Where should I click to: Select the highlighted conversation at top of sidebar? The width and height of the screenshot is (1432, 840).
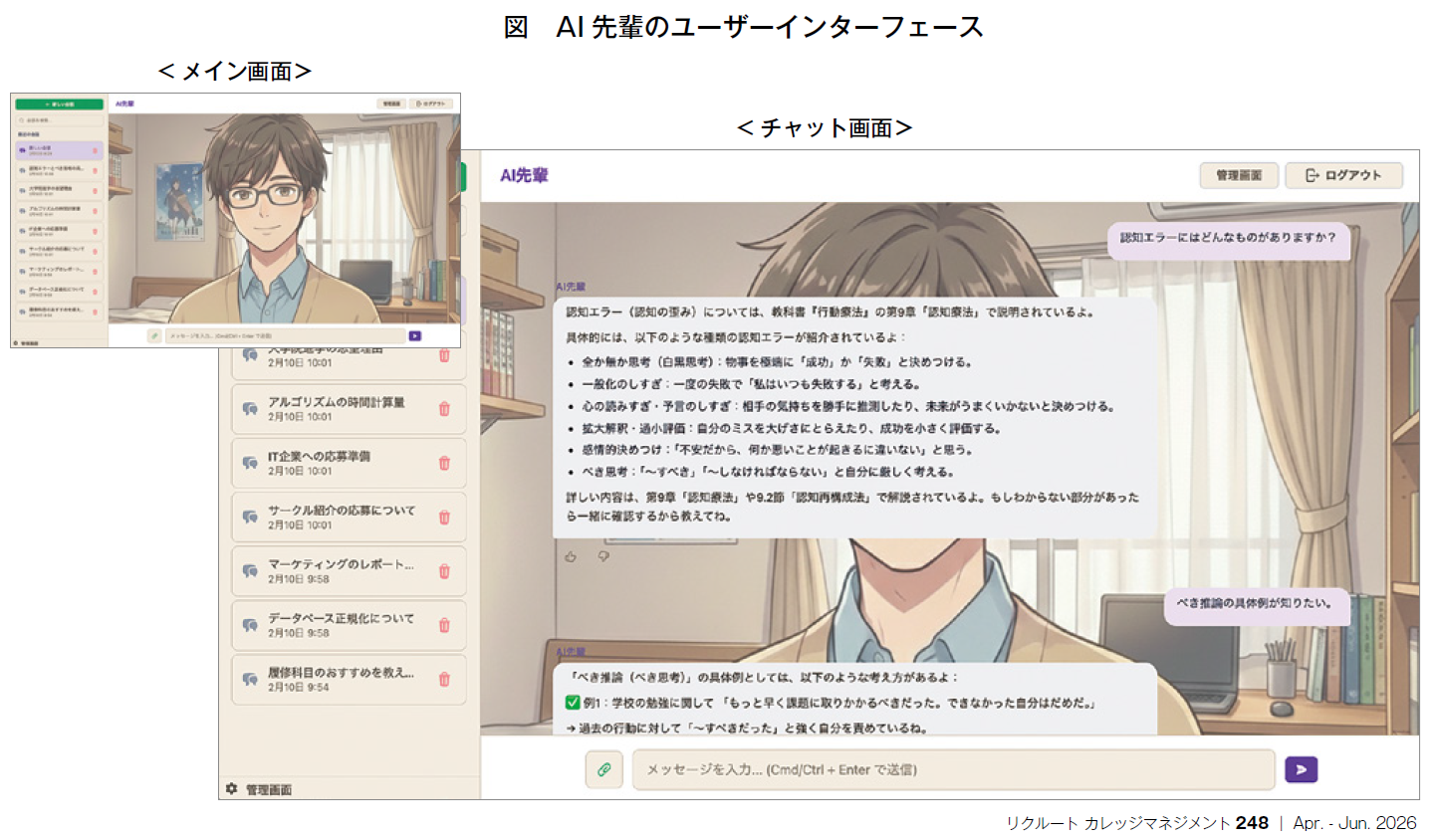tap(58, 151)
